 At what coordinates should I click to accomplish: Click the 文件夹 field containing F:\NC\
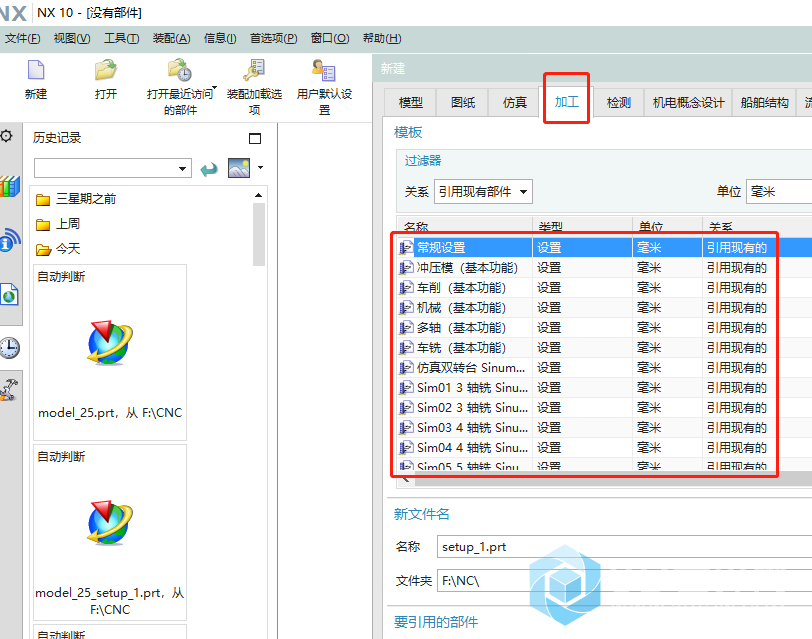[x=624, y=580]
